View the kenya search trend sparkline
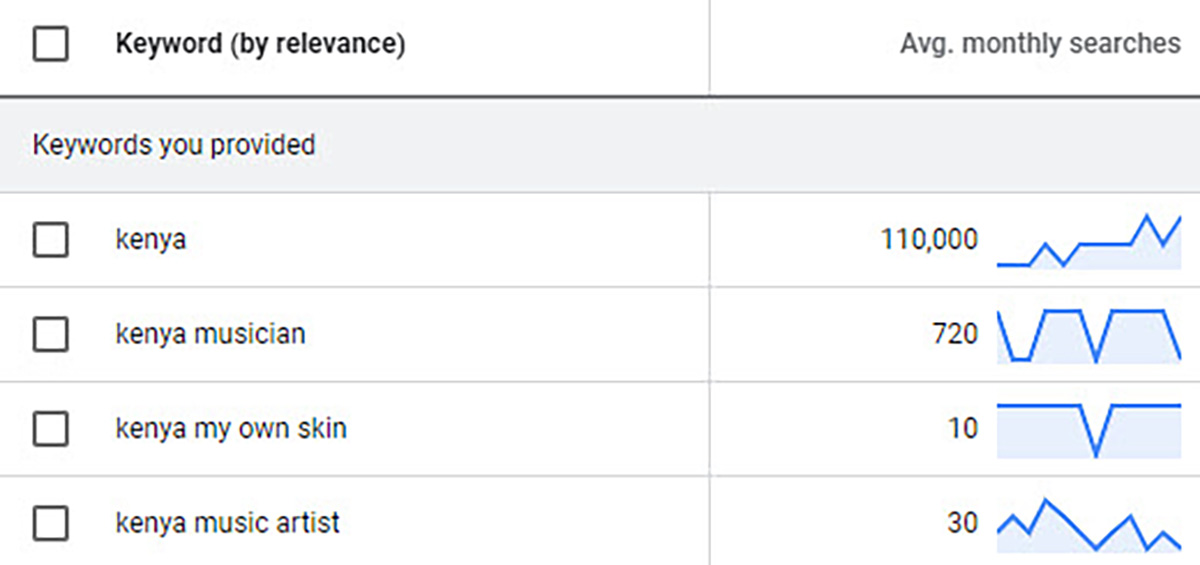1200x565 pixels. 1089,242
